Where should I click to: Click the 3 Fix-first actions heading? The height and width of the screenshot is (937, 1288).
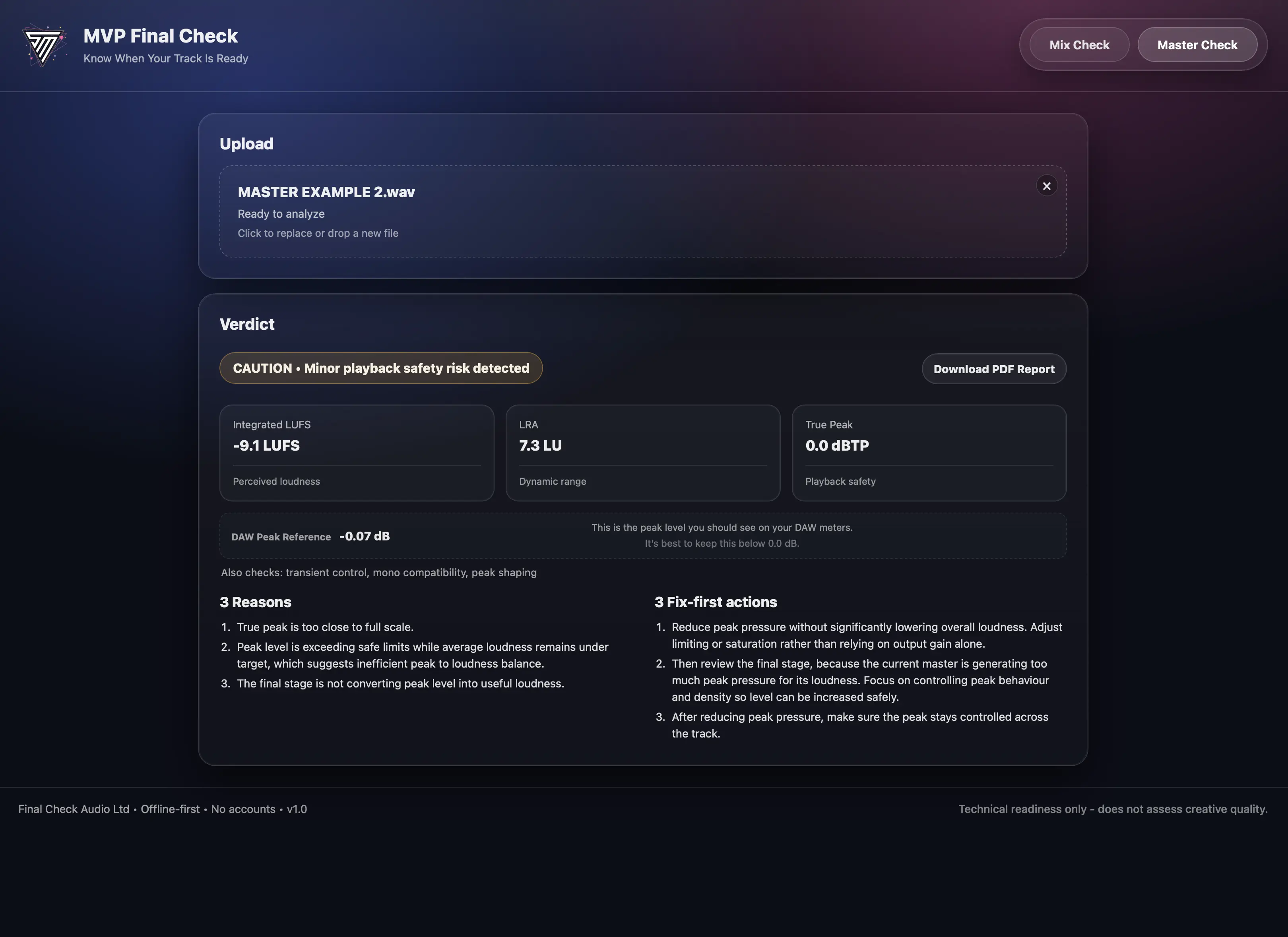pyautogui.click(x=715, y=602)
